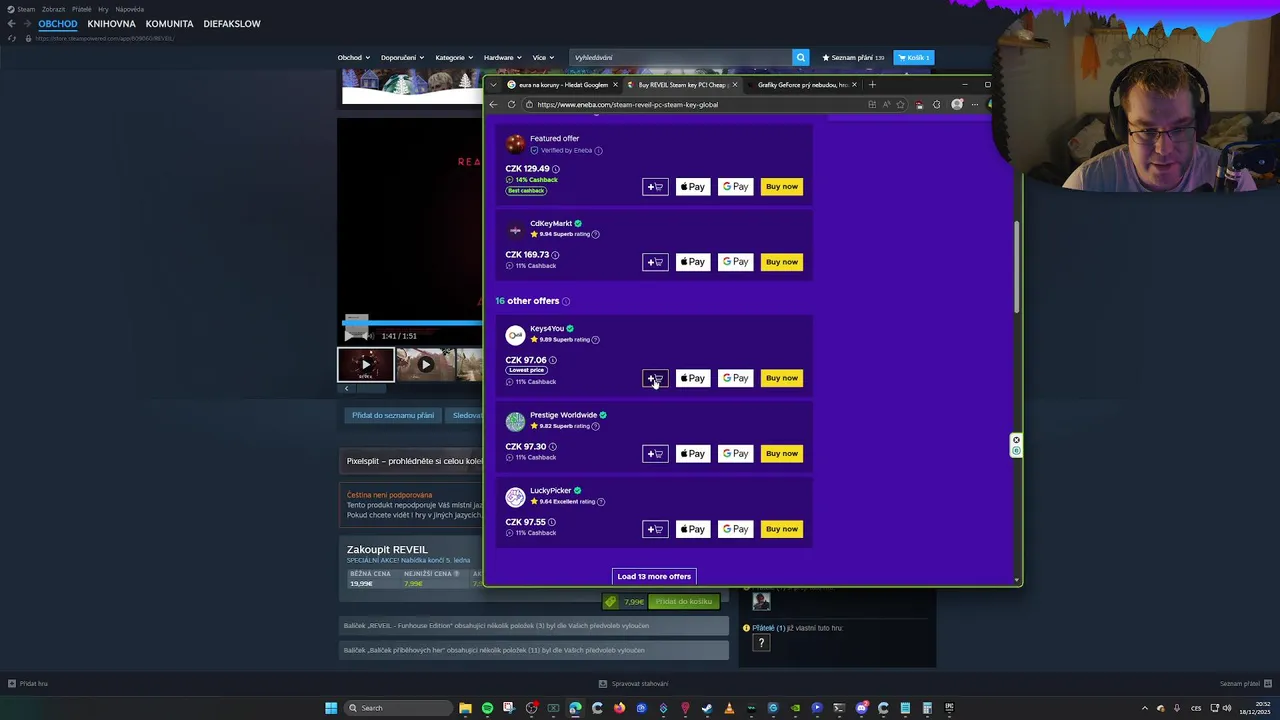Open Přidat hru at Steam bottom

pos(28,684)
